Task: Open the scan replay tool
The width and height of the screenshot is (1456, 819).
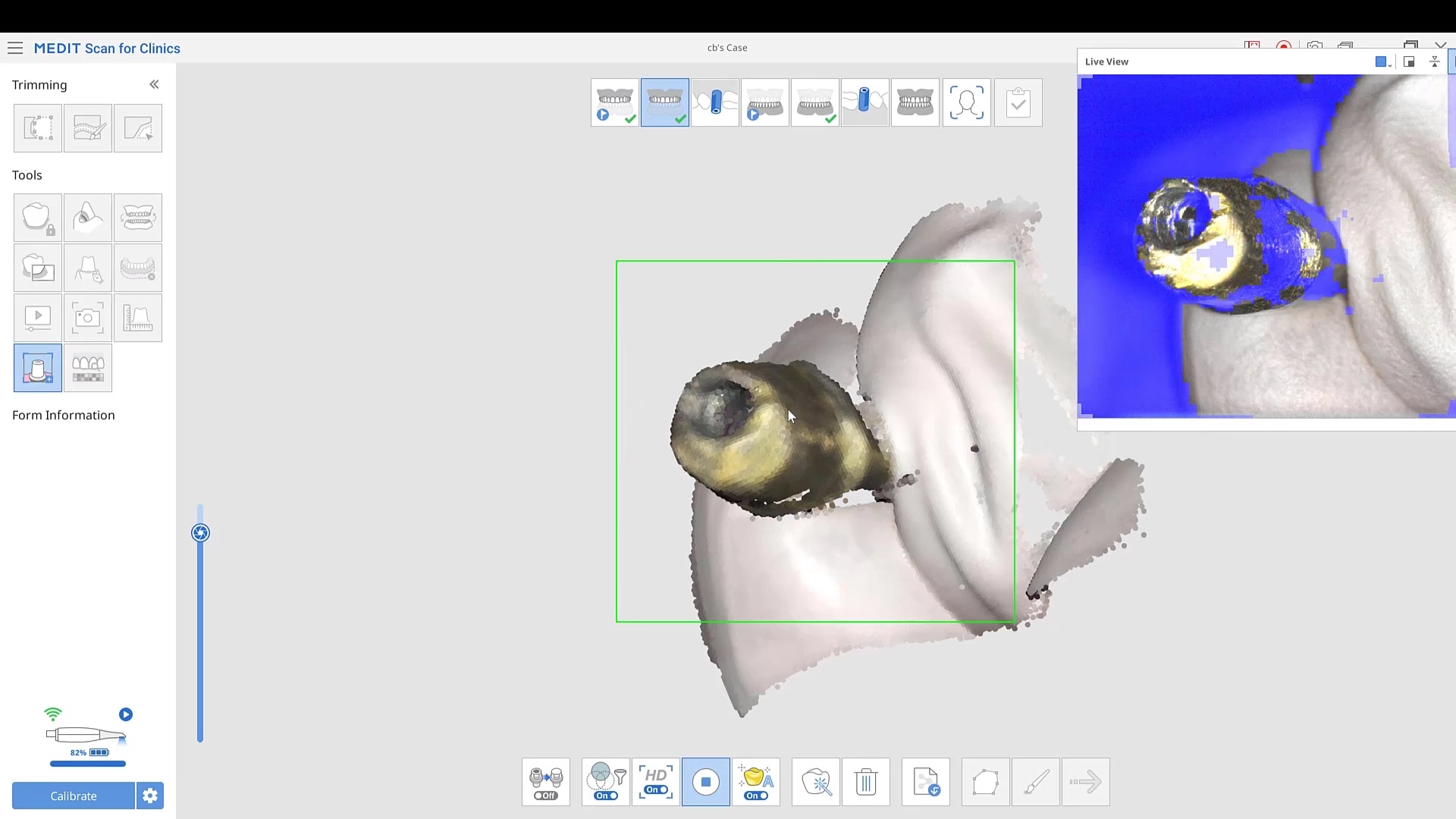Action: pyautogui.click(x=38, y=318)
